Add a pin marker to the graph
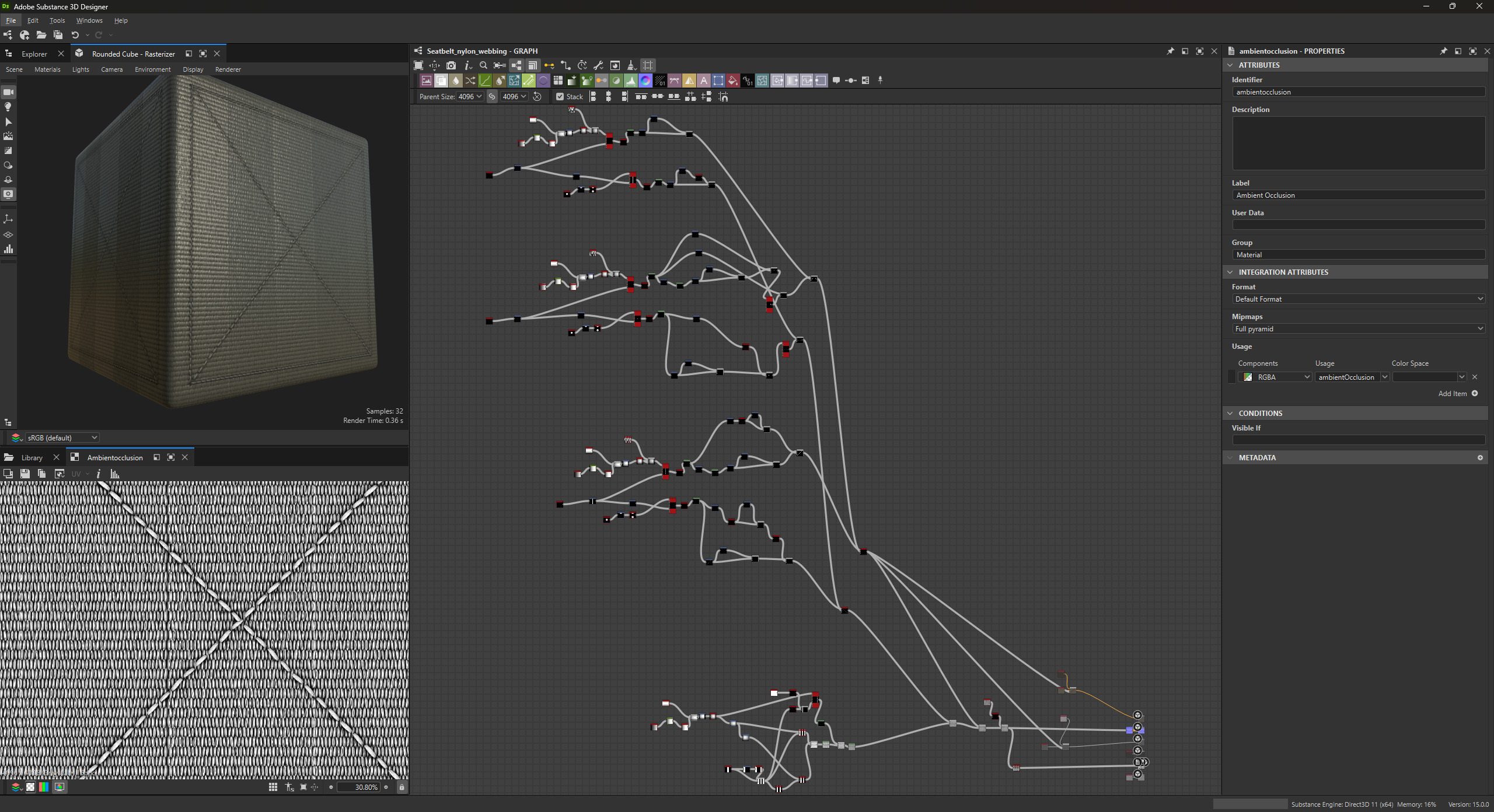This screenshot has width=1494, height=812. pos(880,80)
